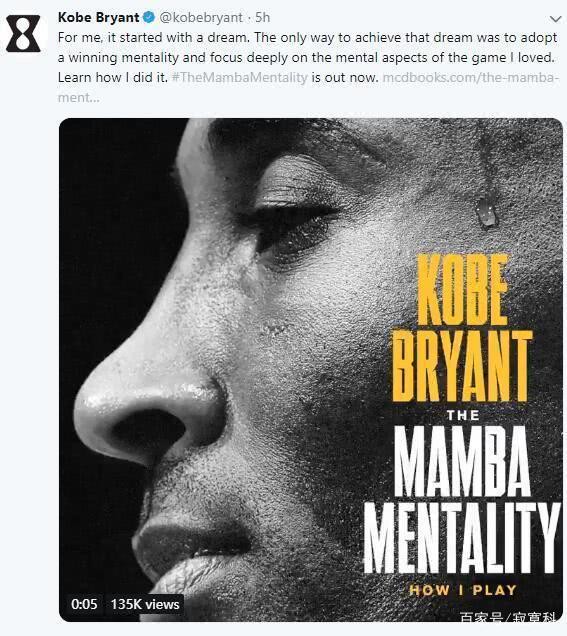
Task: Open the Kobe Bryant display name
Action: (98, 17)
